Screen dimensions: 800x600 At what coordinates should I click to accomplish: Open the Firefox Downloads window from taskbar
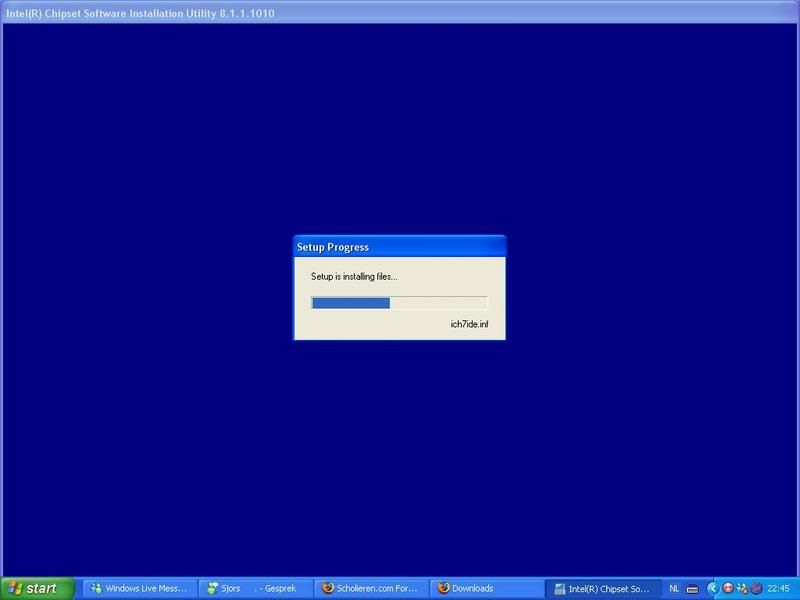487,588
